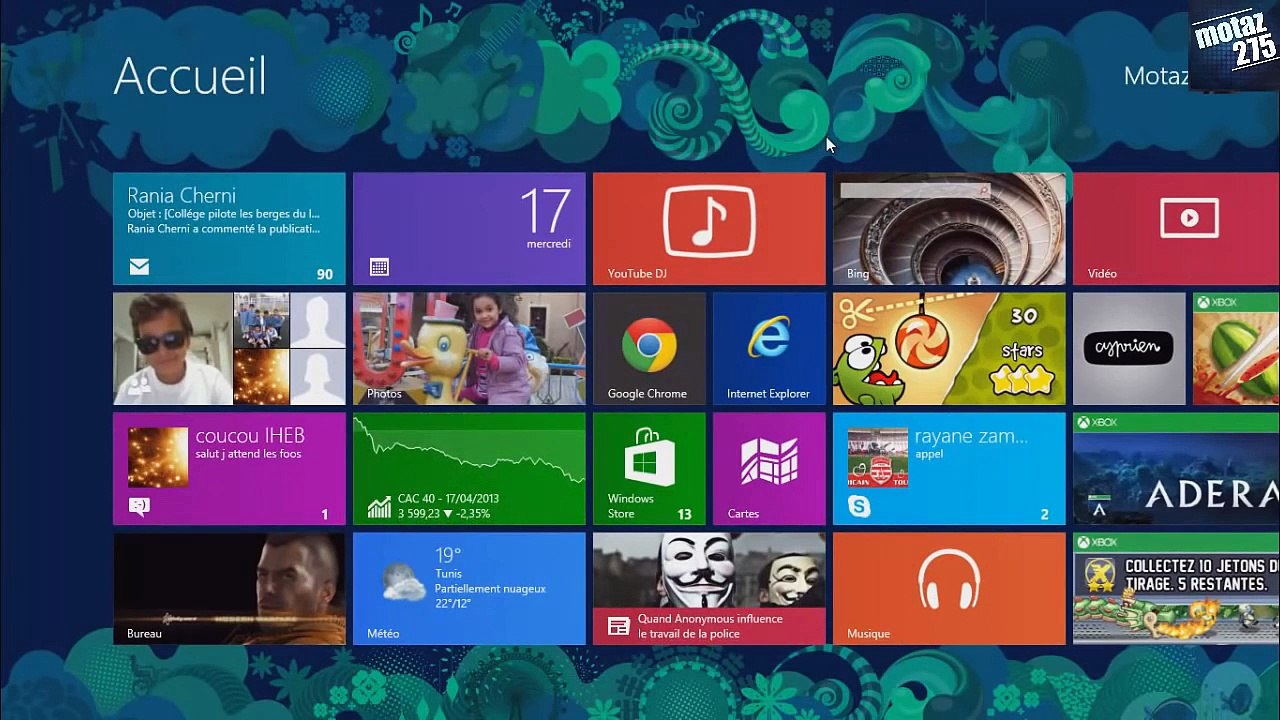This screenshot has width=1280, height=720.
Task: Open the Bing tile
Action: click(949, 229)
